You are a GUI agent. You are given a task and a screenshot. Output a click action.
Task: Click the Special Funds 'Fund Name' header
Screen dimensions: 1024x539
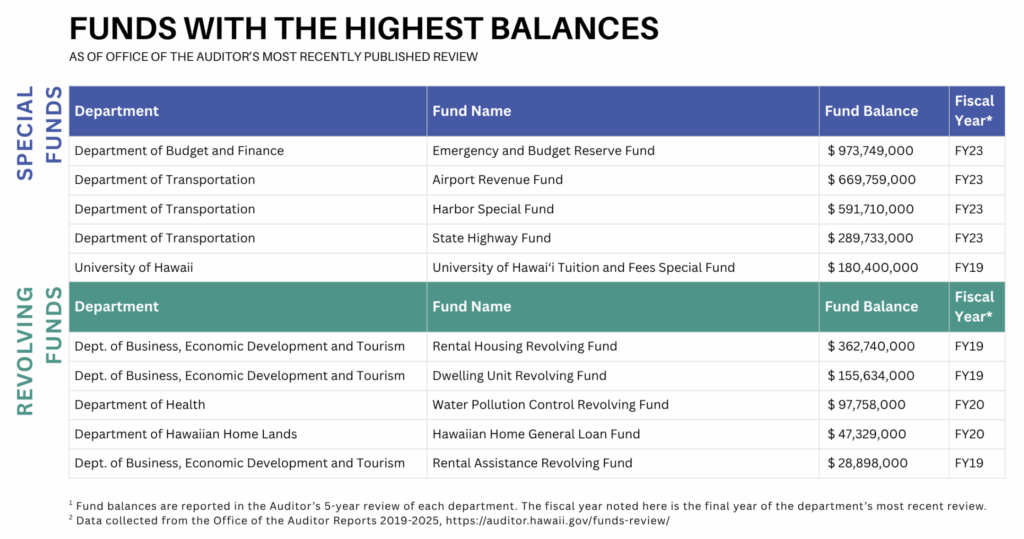pos(472,111)
